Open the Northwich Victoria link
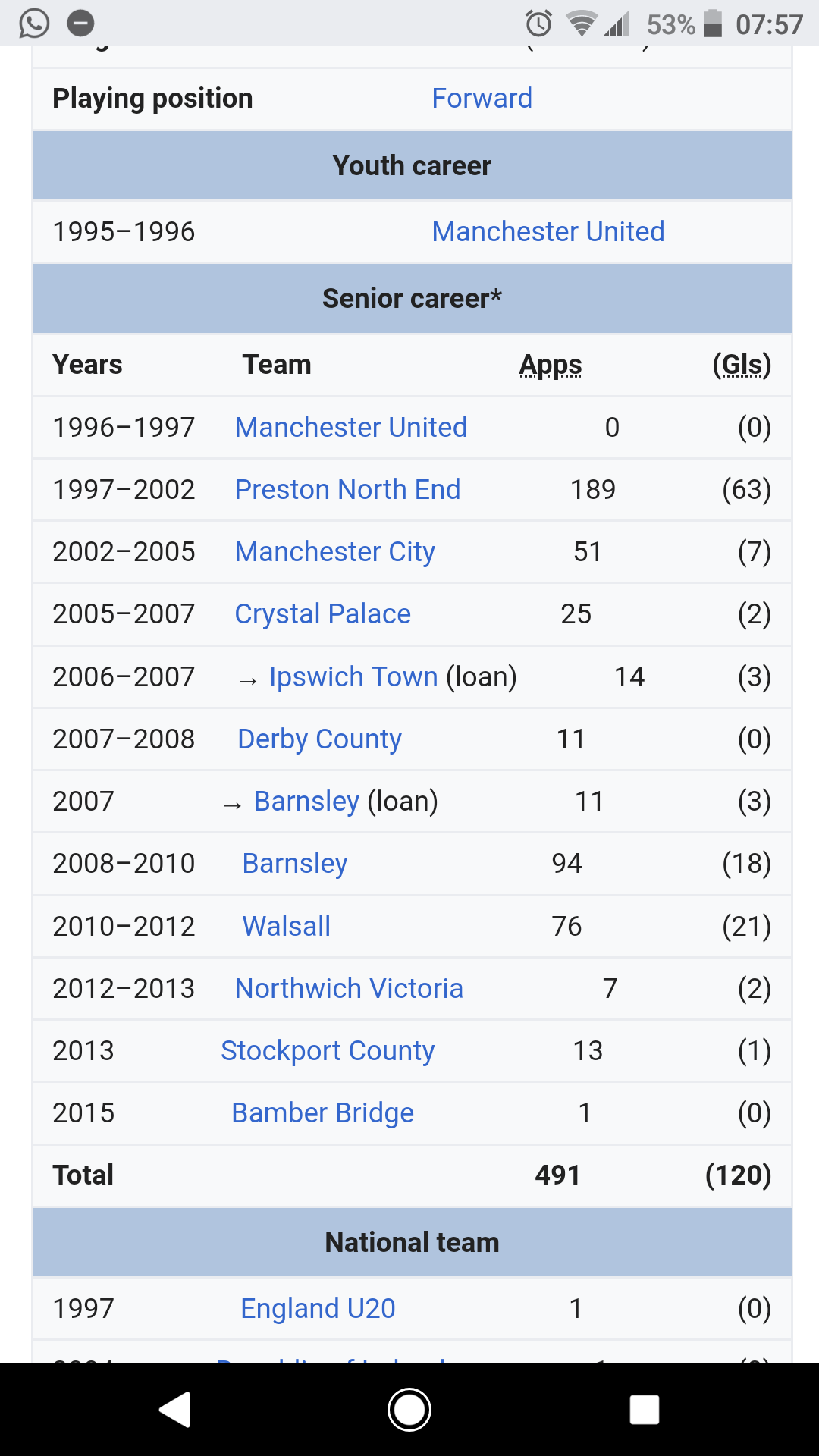 (349, 988)
